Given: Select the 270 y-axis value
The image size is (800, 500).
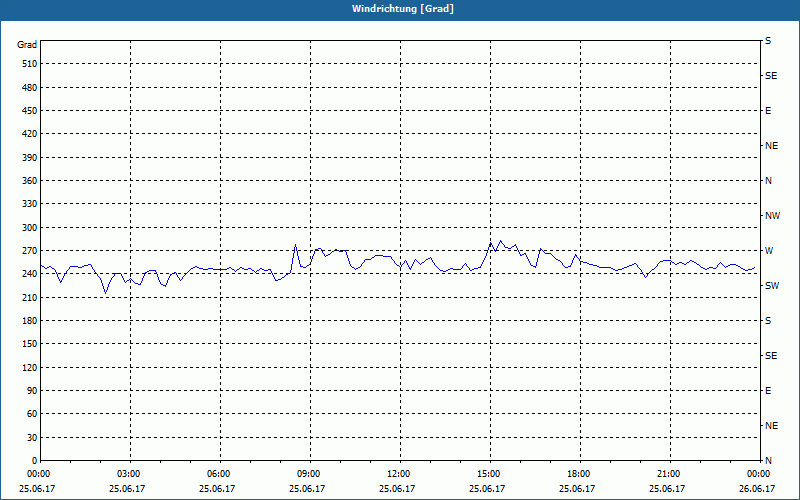Looking at the screenshot, I should (x=30, y=251).
